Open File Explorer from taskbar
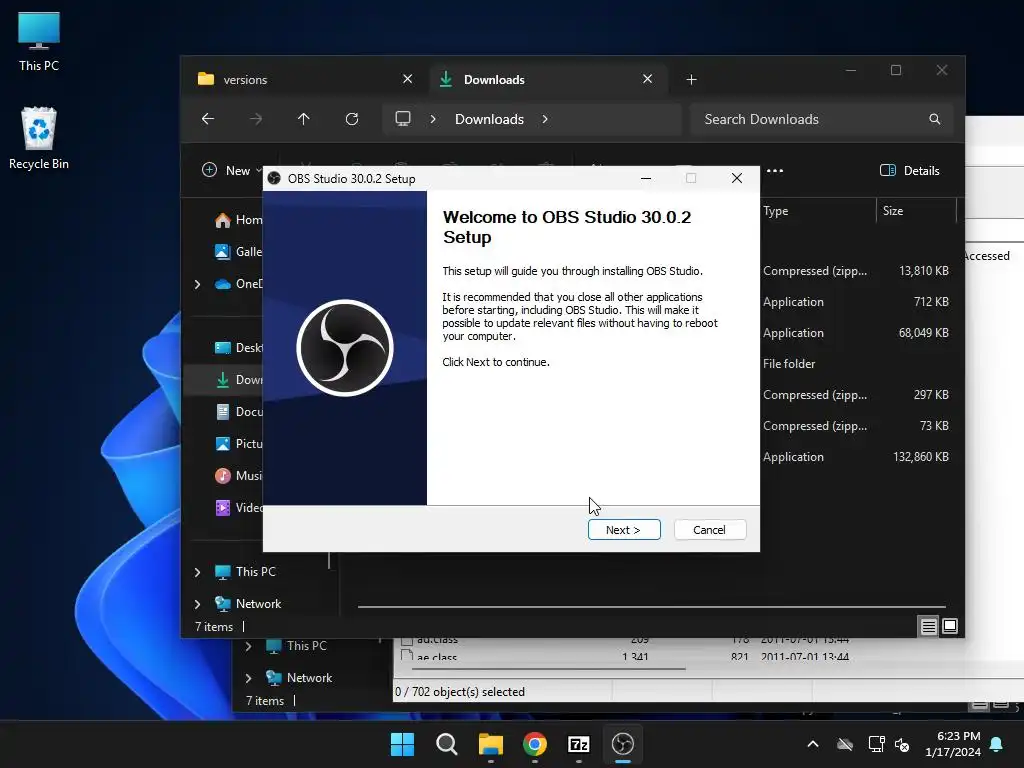The width and height of the screenshot is (1024, 768). coord(490,744)
